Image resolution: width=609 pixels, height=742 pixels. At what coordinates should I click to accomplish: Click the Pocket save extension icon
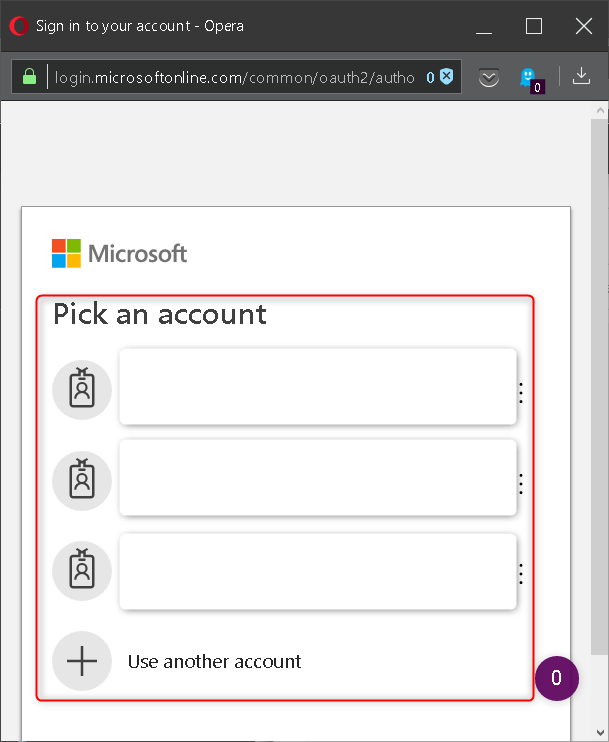coord(488,77)
